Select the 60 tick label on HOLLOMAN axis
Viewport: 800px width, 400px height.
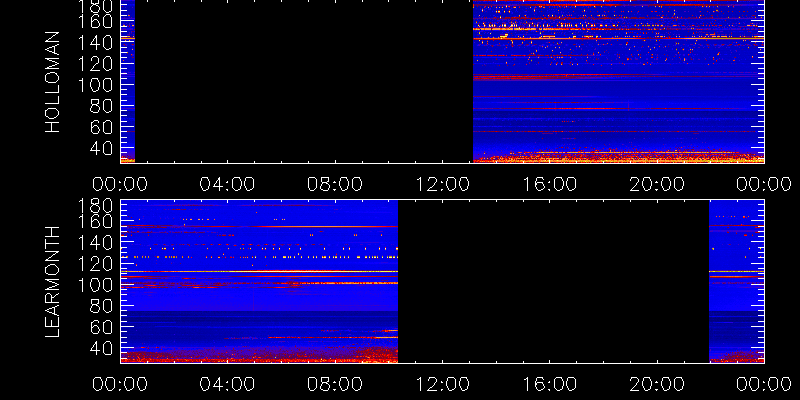click(104, 127)
